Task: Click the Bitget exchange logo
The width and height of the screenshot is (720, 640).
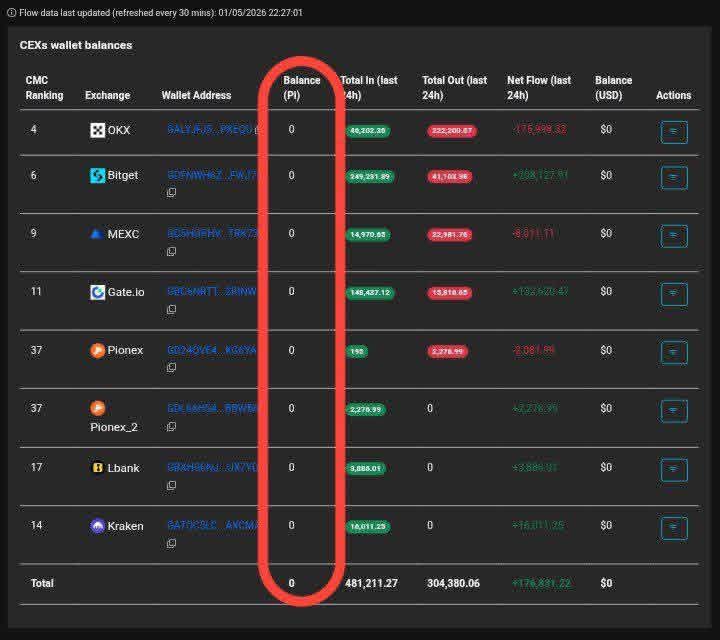Action: (97, 175)
